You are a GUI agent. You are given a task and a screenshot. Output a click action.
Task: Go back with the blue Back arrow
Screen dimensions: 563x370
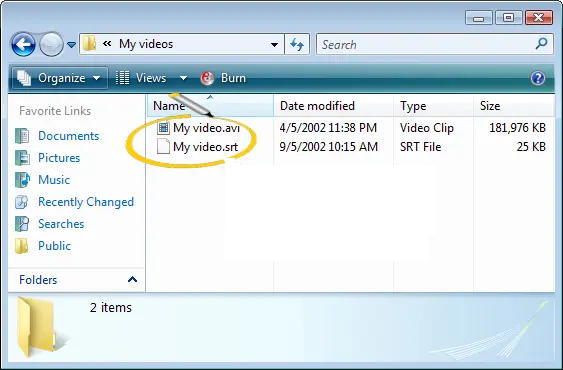pyautogui.click(x=23, y=44)
